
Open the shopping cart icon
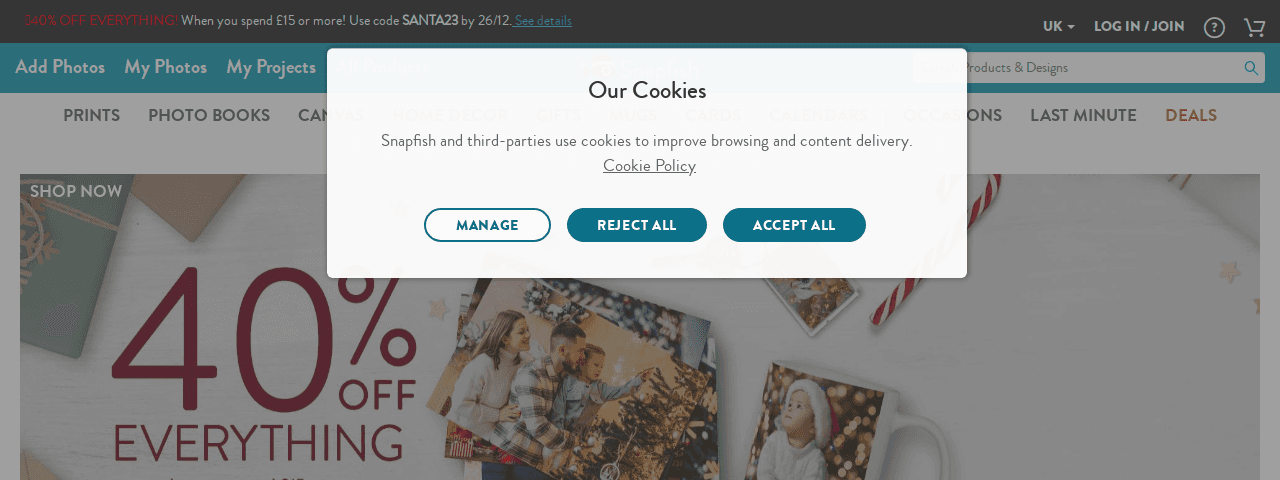pyautogui.click(x=1254, y=27)
